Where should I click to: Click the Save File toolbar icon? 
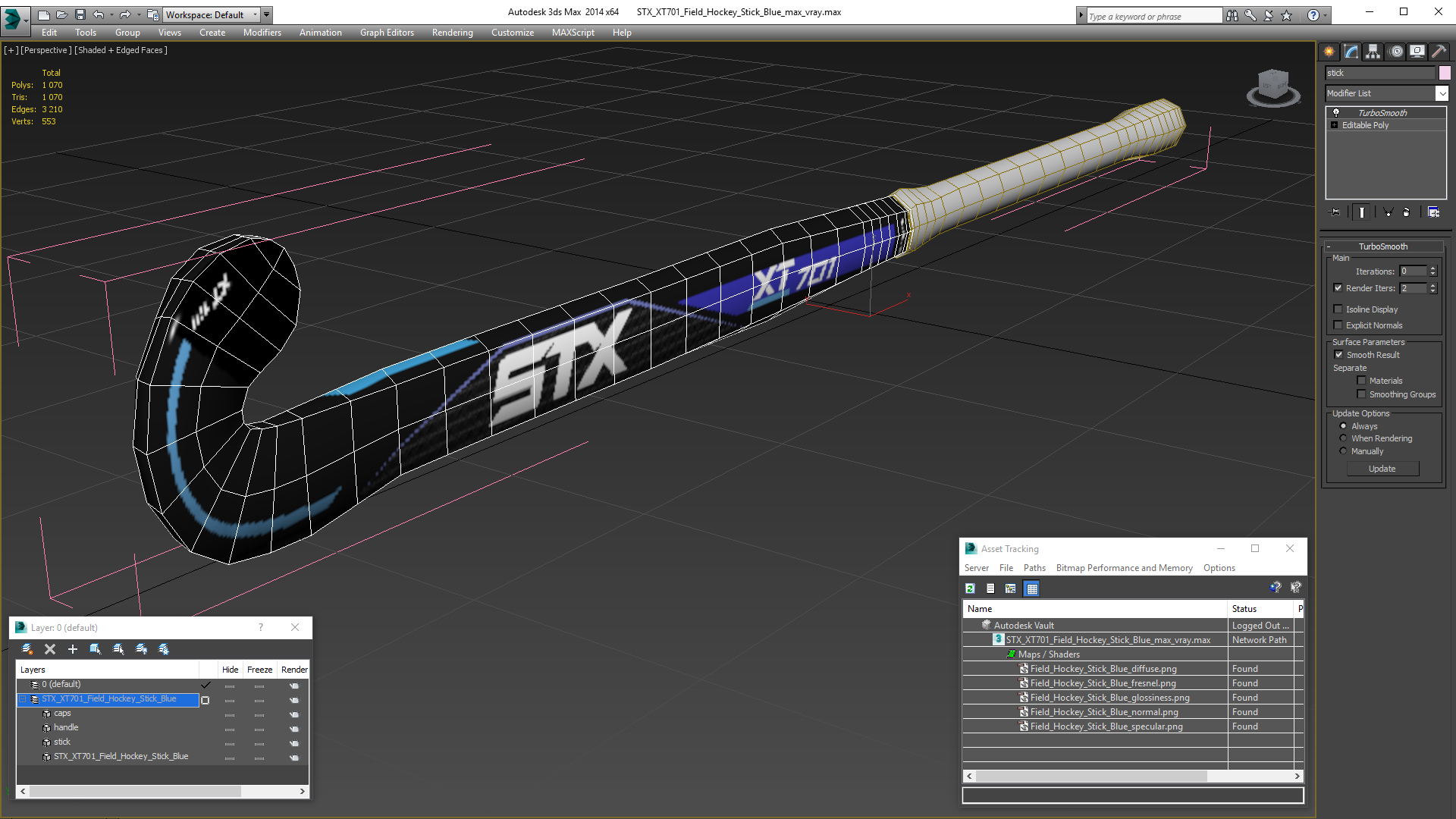[80, 14]
